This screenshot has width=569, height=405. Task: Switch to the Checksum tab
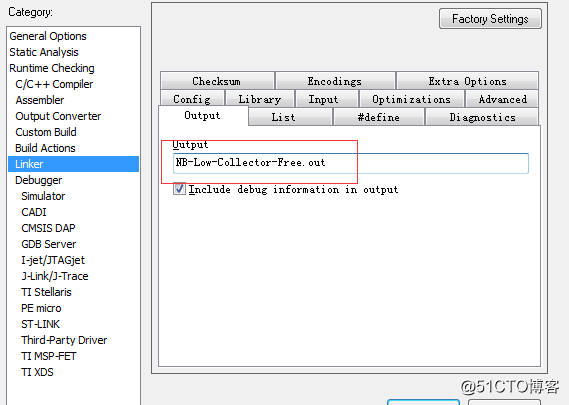pyautogui.click(x=217, y=81)
